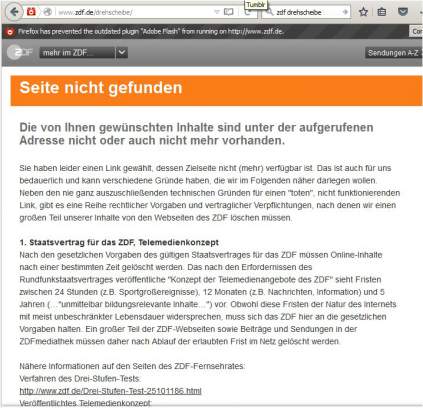Open the Sendungen A-Z menu
Image resolution: width=423 pixels, height=408 pixels.
[393, 53]
